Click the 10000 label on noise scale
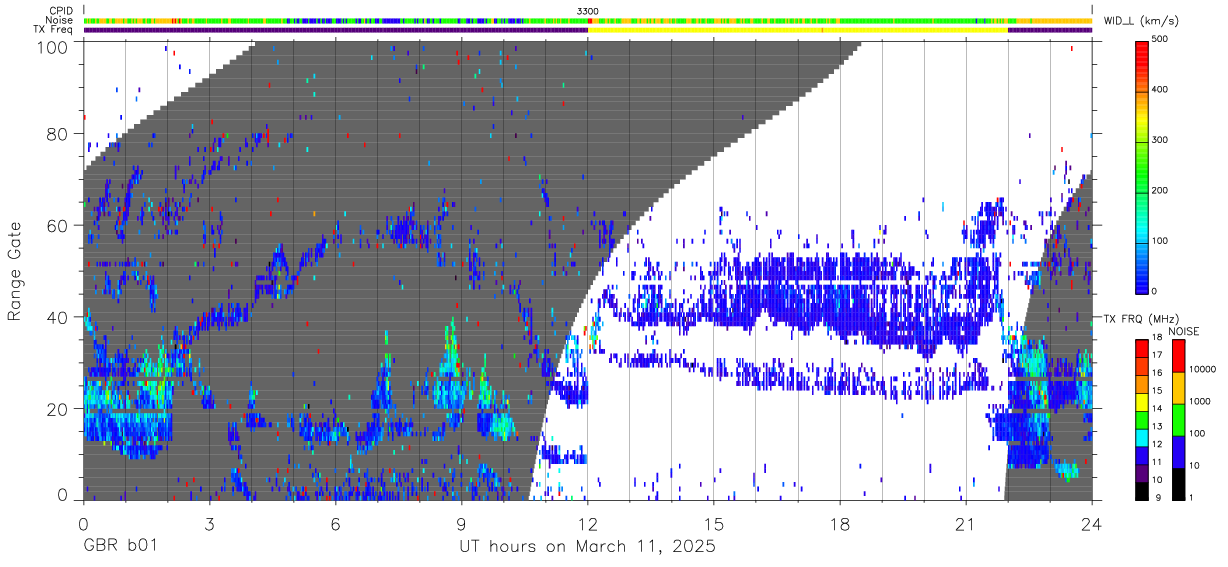The width and height of the screenshot is (1228, 567). [1203, 369]
